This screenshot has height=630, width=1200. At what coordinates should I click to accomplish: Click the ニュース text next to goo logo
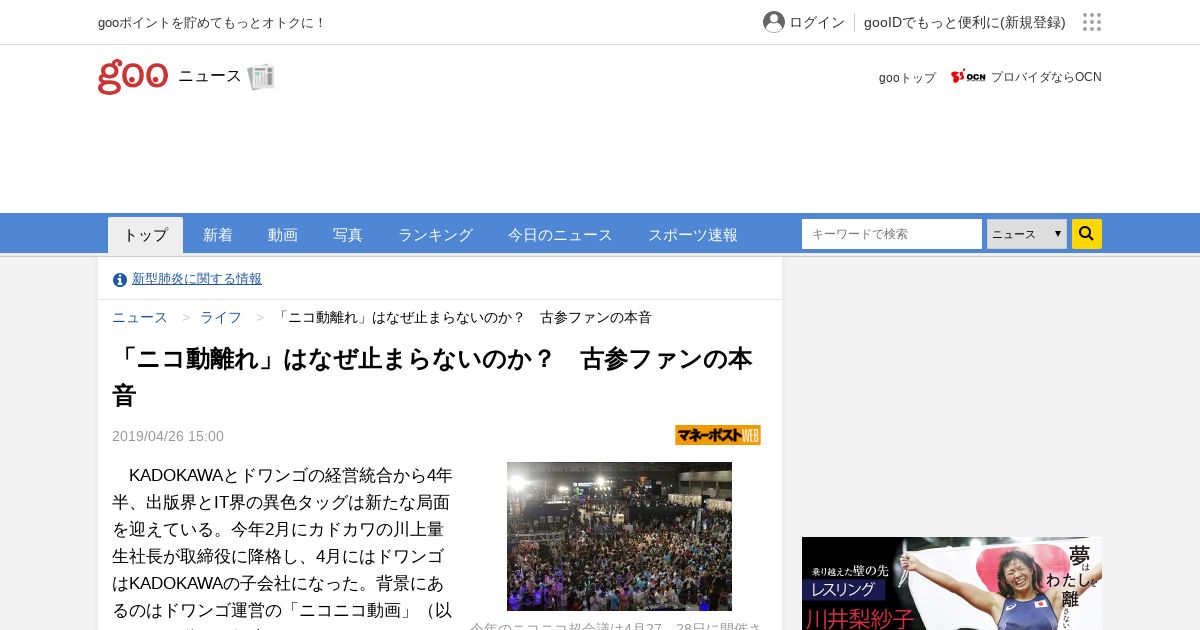pyautogui.click(x=210, y=76)
